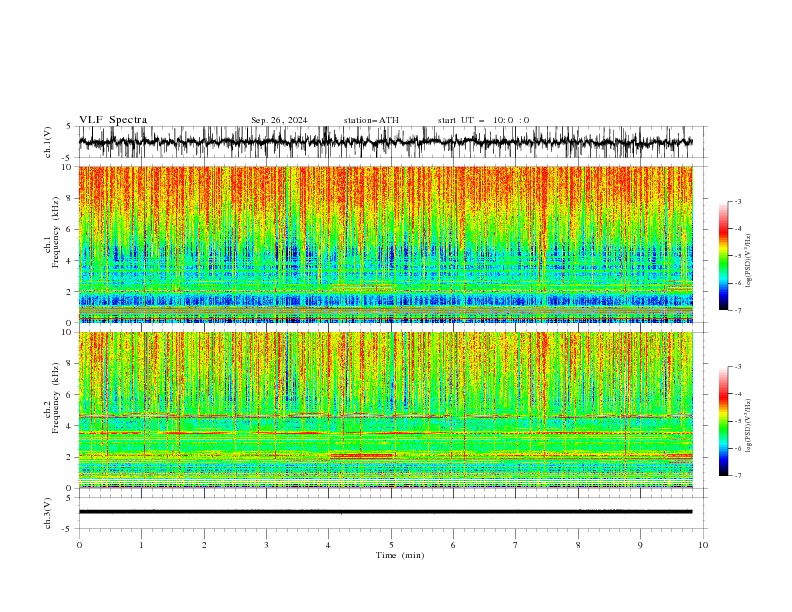Screen dimensions: 792x612
Task: Click the ch.1 voltage waveform trace
Action: click(x=386, y=142)
